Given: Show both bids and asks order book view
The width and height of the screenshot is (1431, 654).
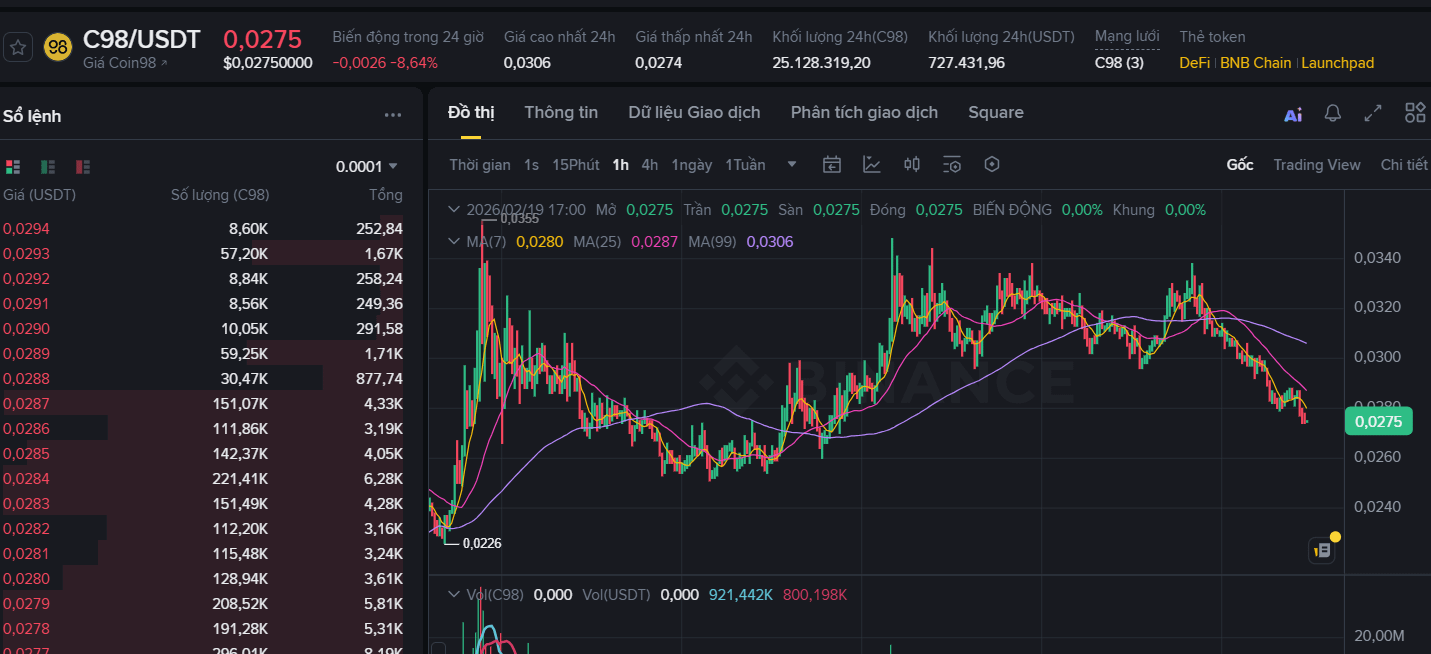Looking at the screenshot, I should (x=13, y=166).
